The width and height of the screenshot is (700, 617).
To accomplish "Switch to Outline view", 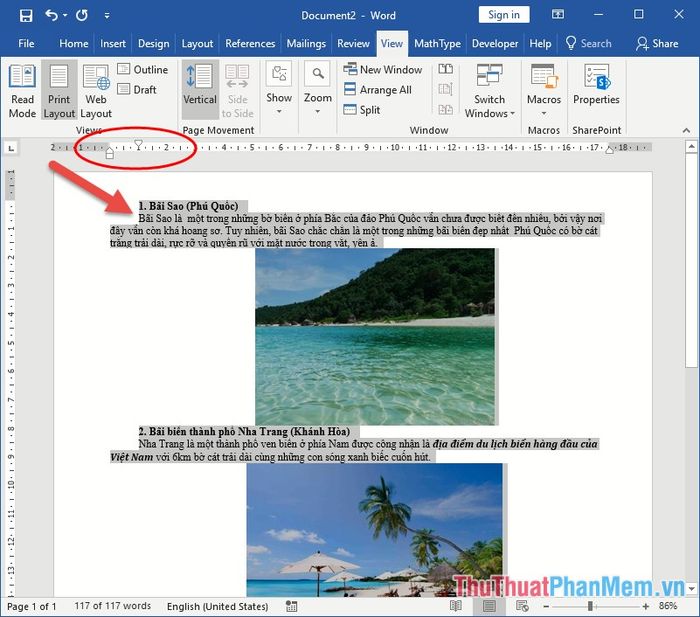I will pyautogui.click(x=143, y=70).
